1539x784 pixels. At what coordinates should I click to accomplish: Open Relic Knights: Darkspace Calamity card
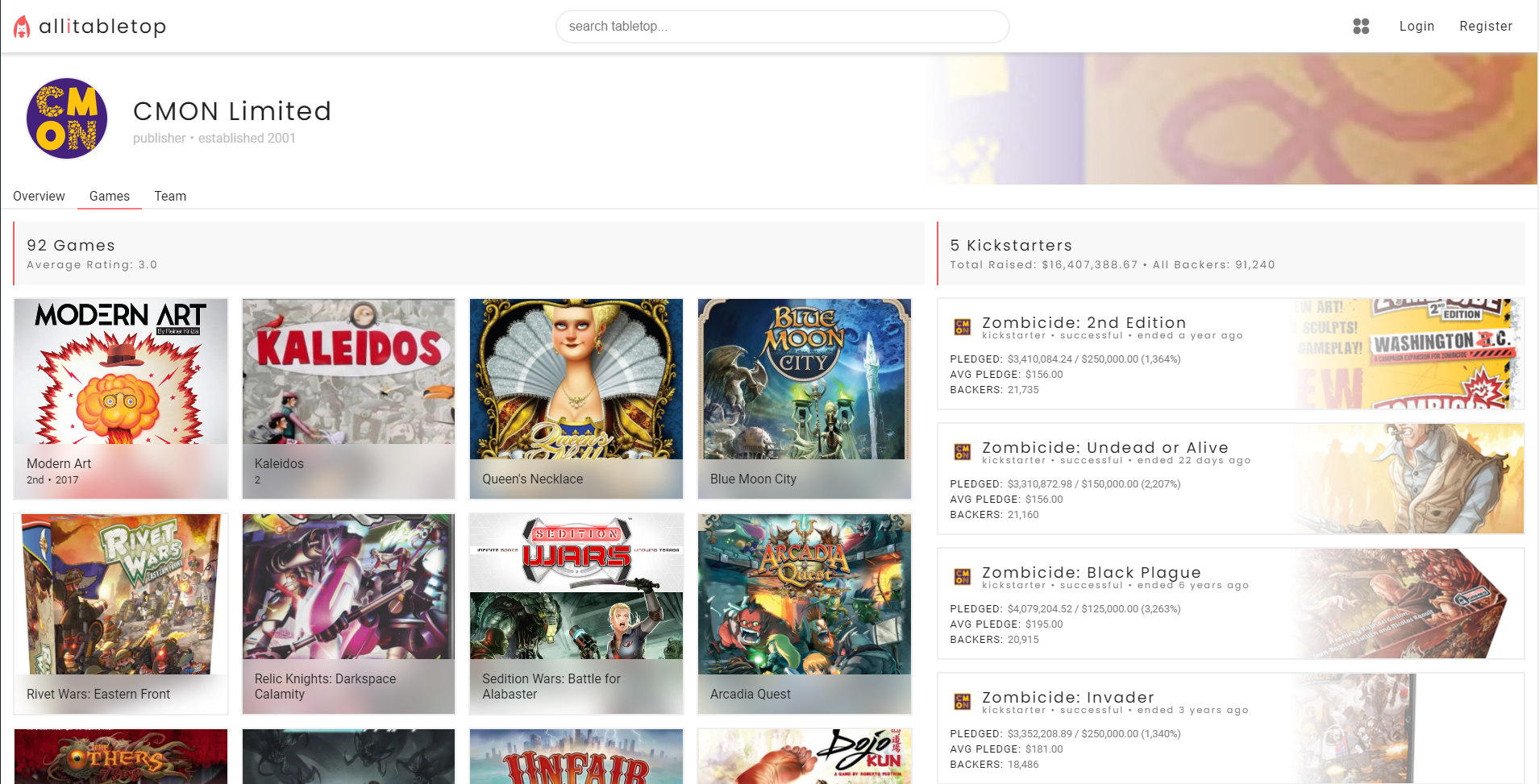point(348,614)
